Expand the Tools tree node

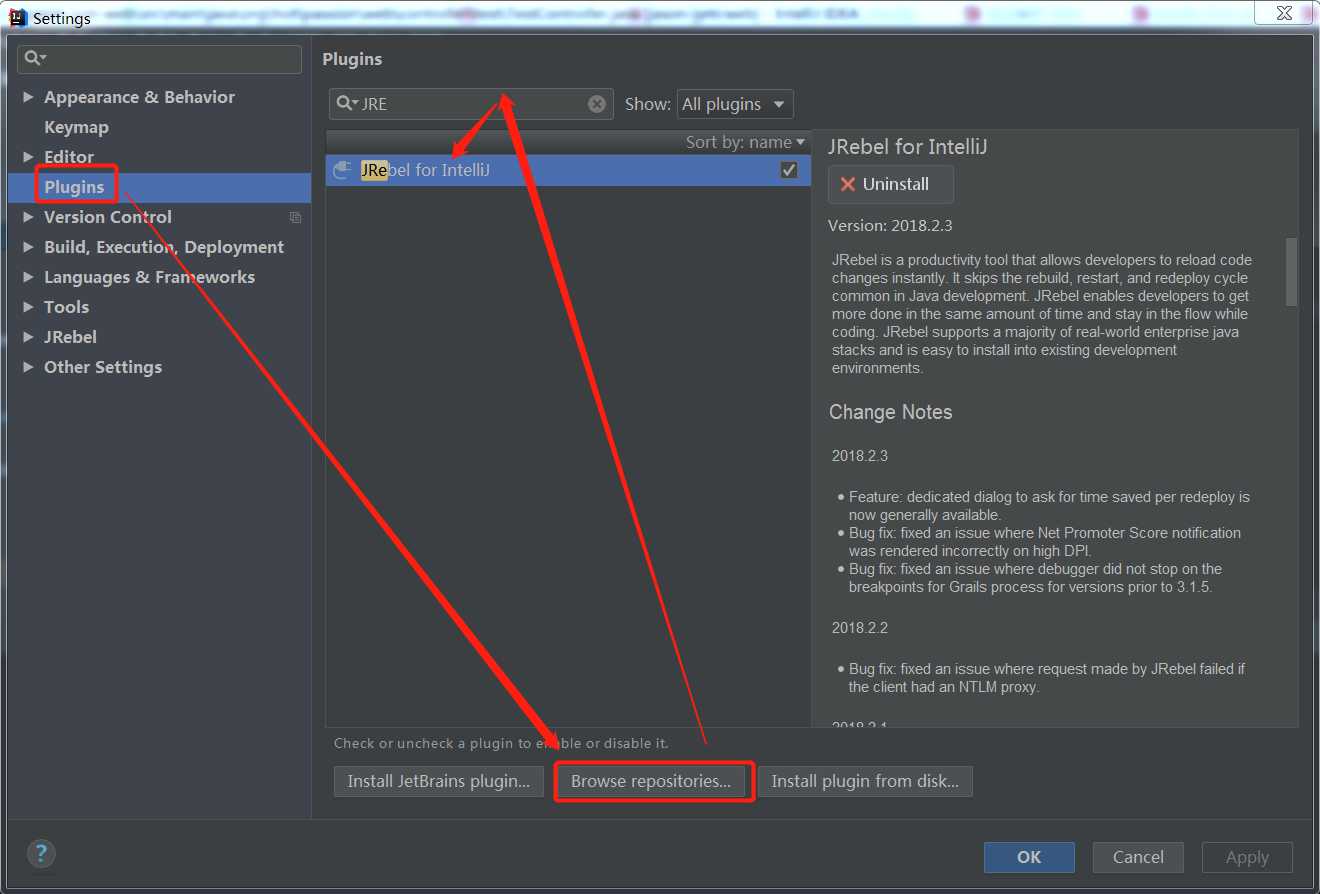pos(28,307)
